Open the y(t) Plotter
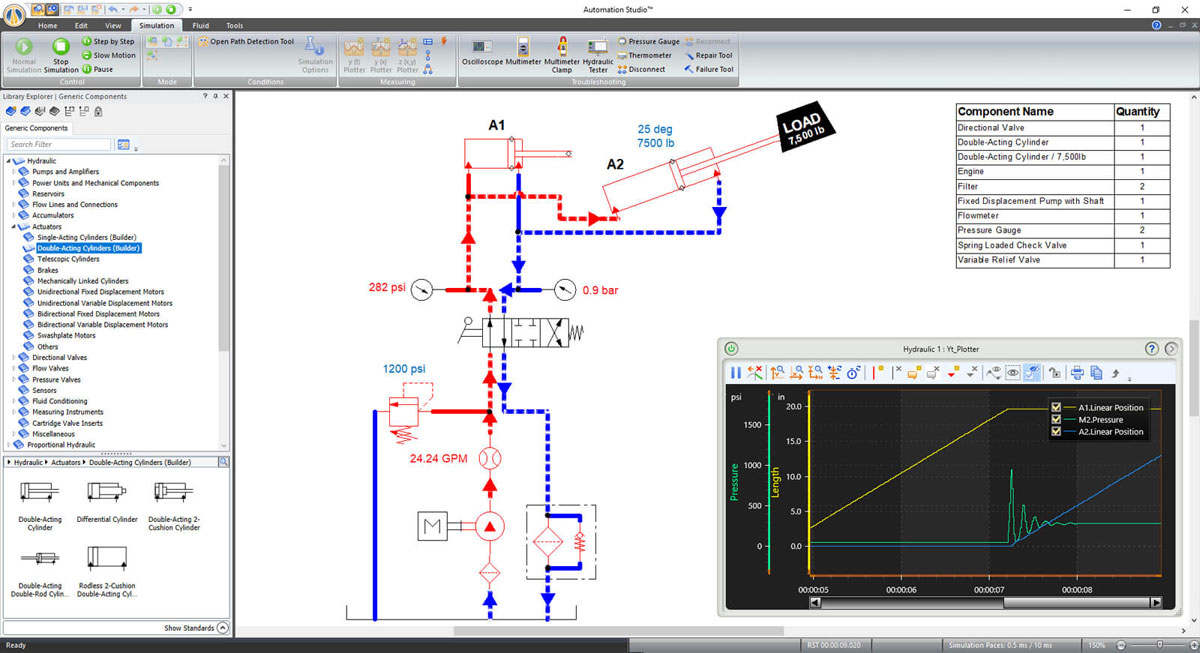 click(354, 55)
